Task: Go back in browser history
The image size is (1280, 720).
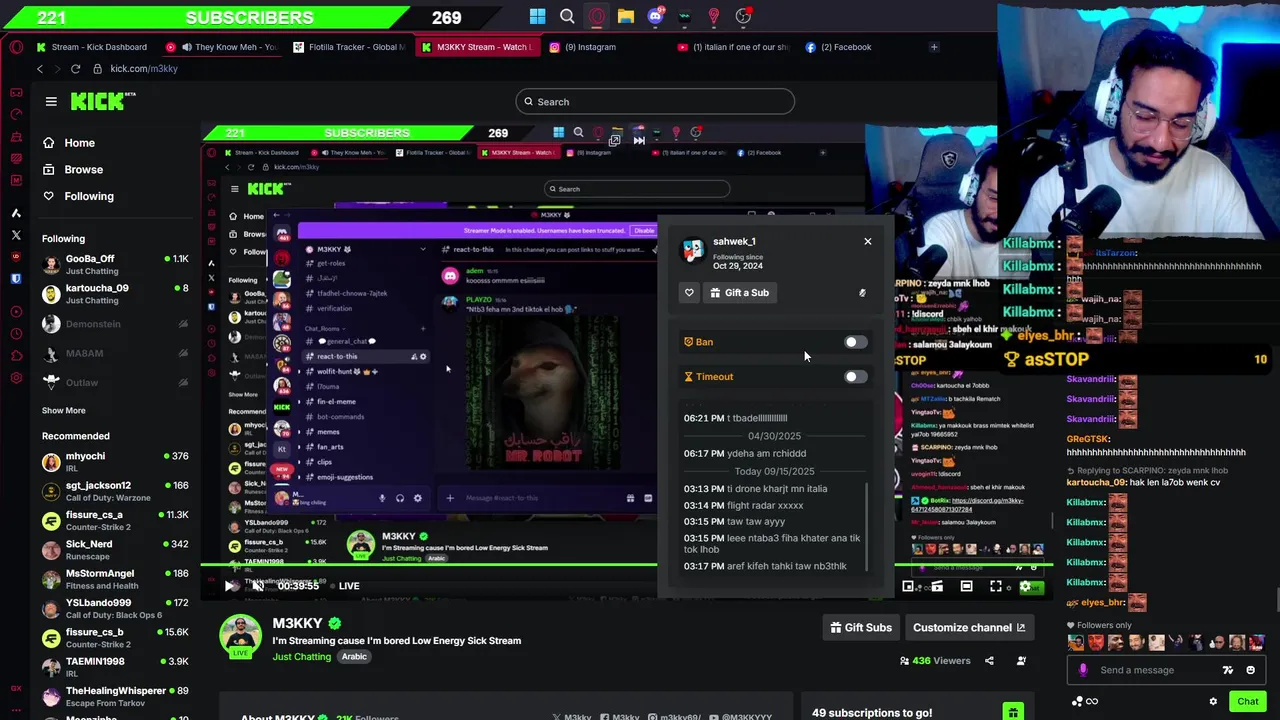Action: point(40,69)
